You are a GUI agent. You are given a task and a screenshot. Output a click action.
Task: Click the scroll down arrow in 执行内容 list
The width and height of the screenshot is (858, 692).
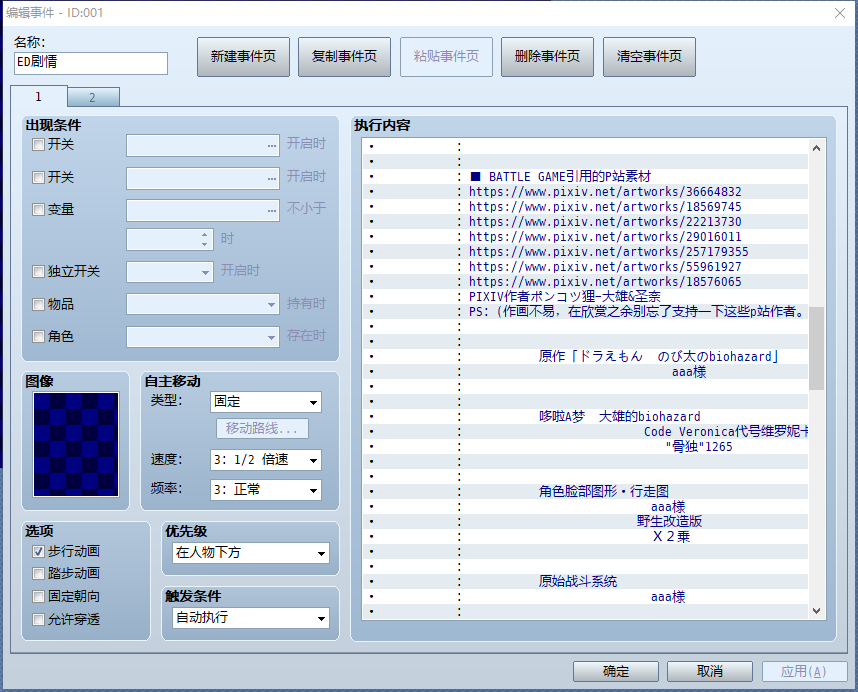click(816, 611)
